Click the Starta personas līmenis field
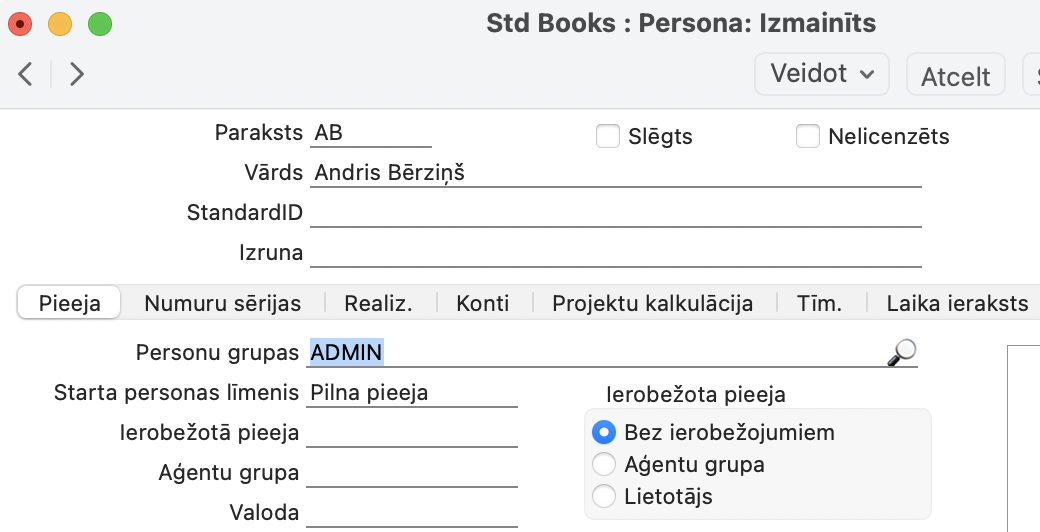The height and width of the screenshot is (532, 1040). [412, 393]
